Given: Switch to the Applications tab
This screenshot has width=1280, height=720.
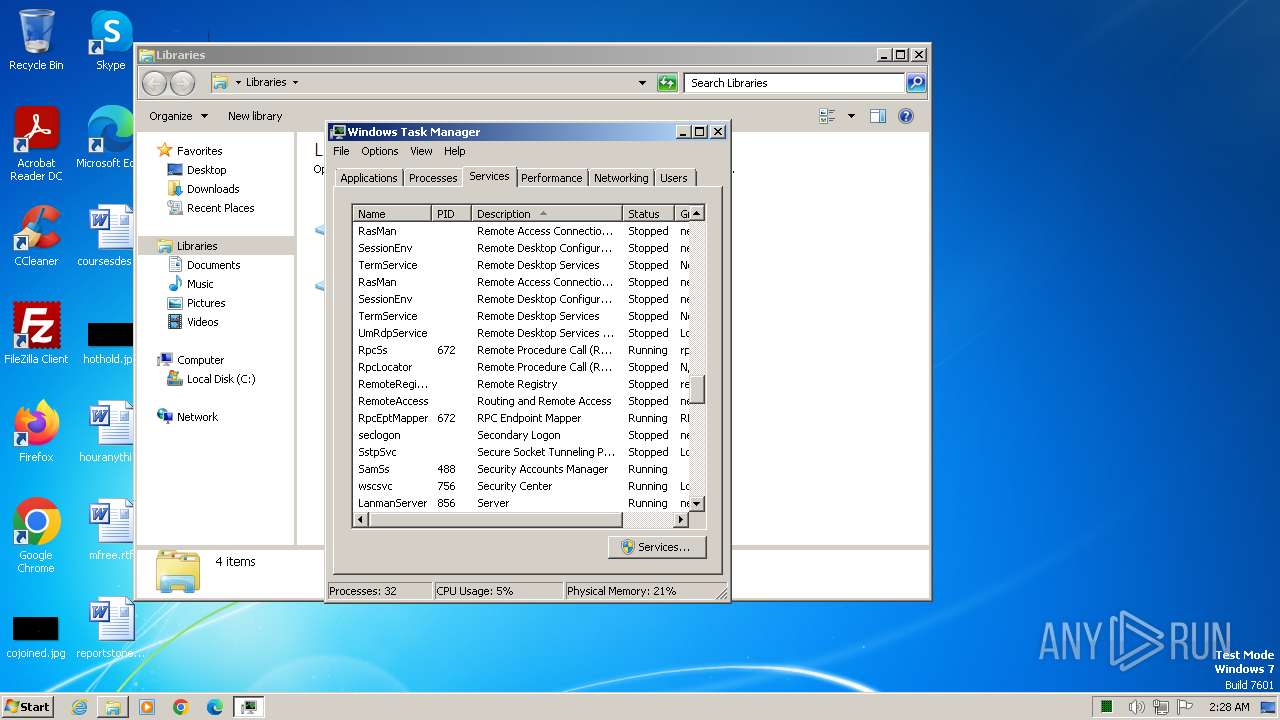Looking at the screenshot, I should 368,178.
